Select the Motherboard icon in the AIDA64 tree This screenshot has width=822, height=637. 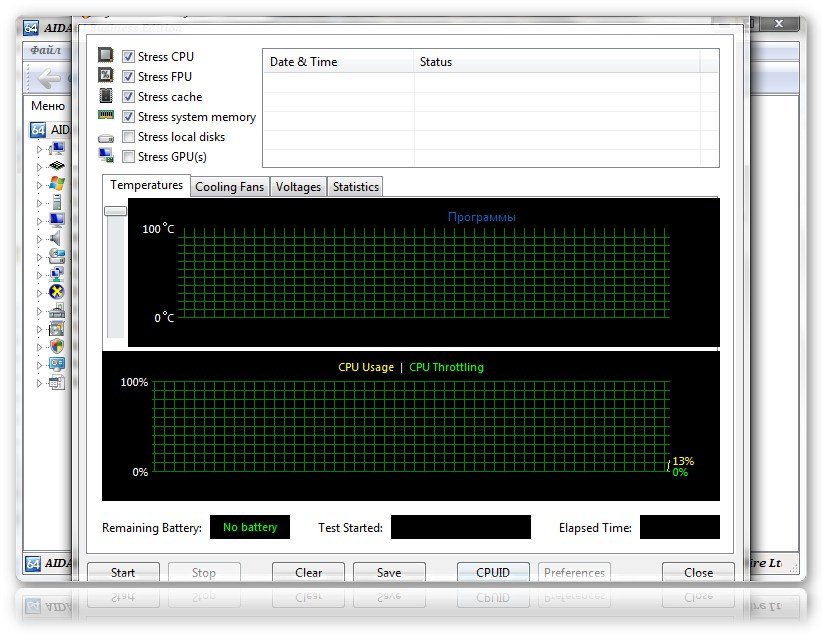[x=57, y=166]
